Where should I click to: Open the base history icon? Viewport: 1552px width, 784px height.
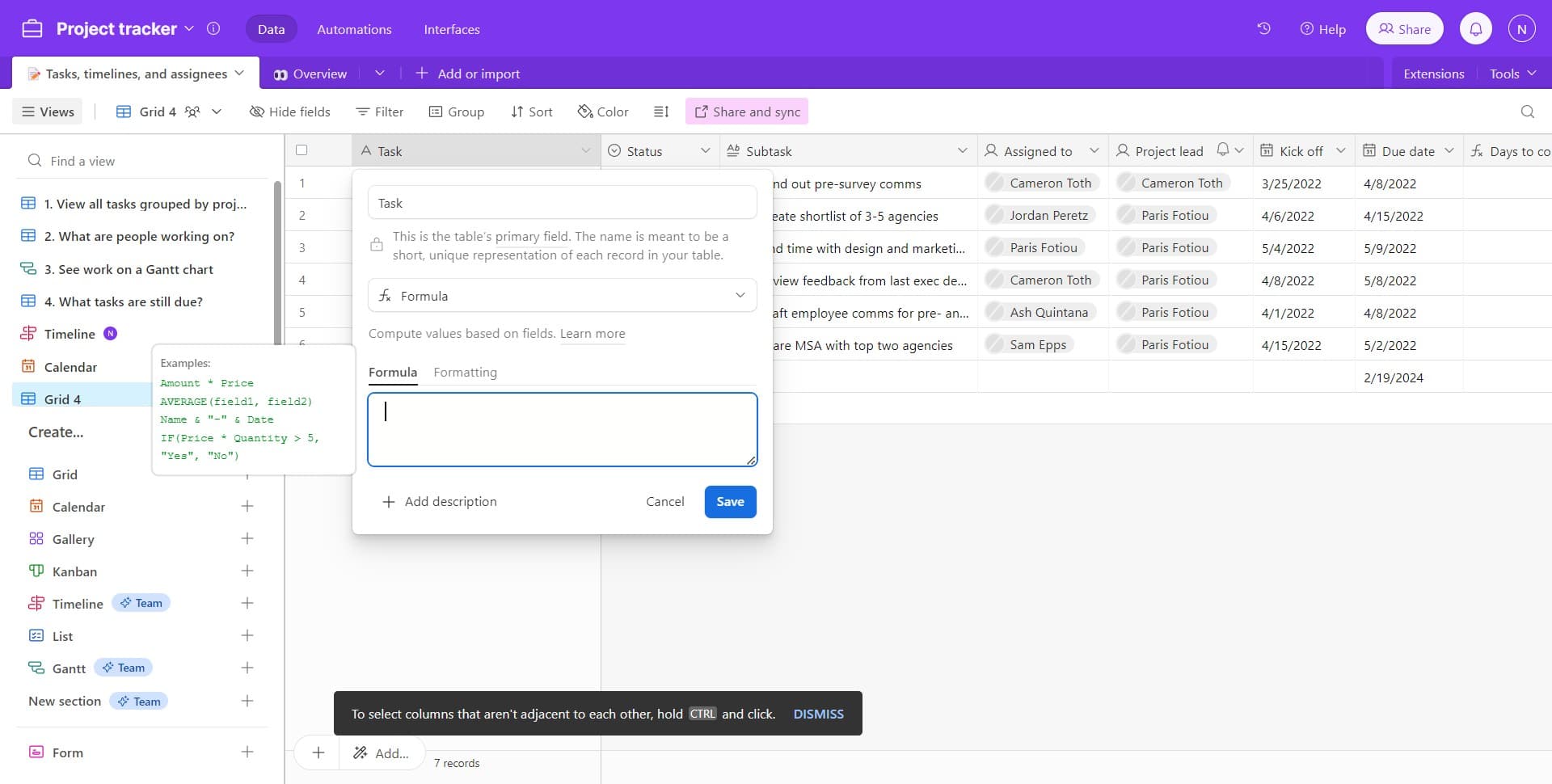point(1263,29)
